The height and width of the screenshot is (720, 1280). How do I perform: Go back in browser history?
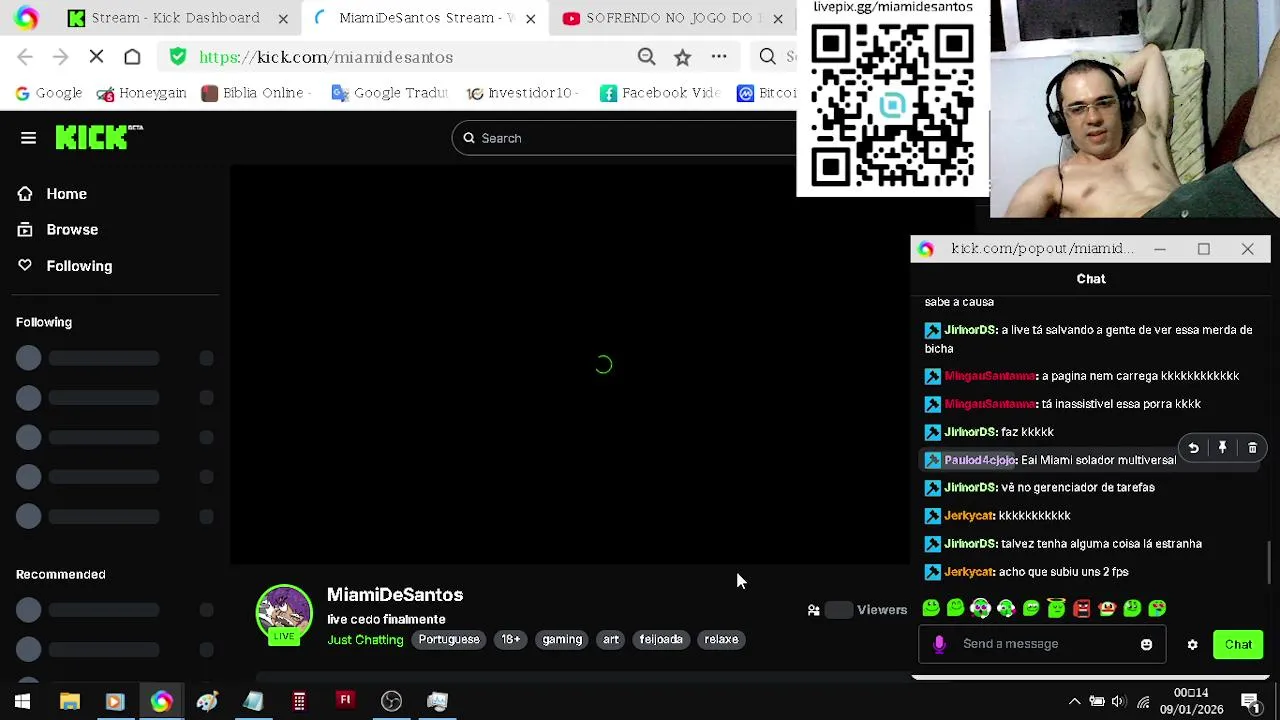[x=25, y=57]
